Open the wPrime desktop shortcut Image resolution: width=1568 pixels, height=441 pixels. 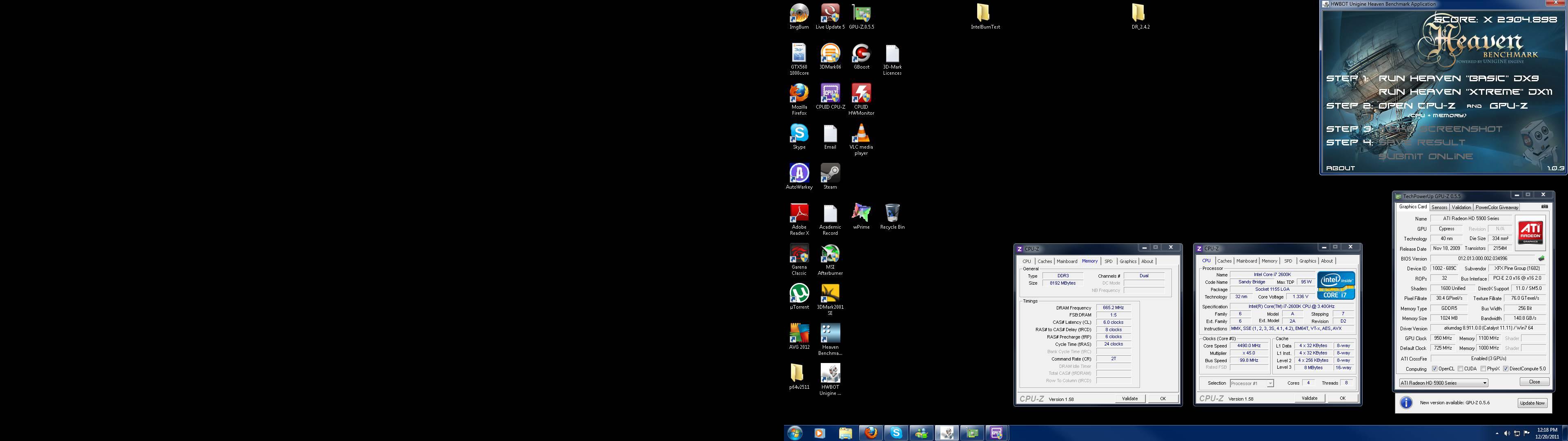coord(861,217)
